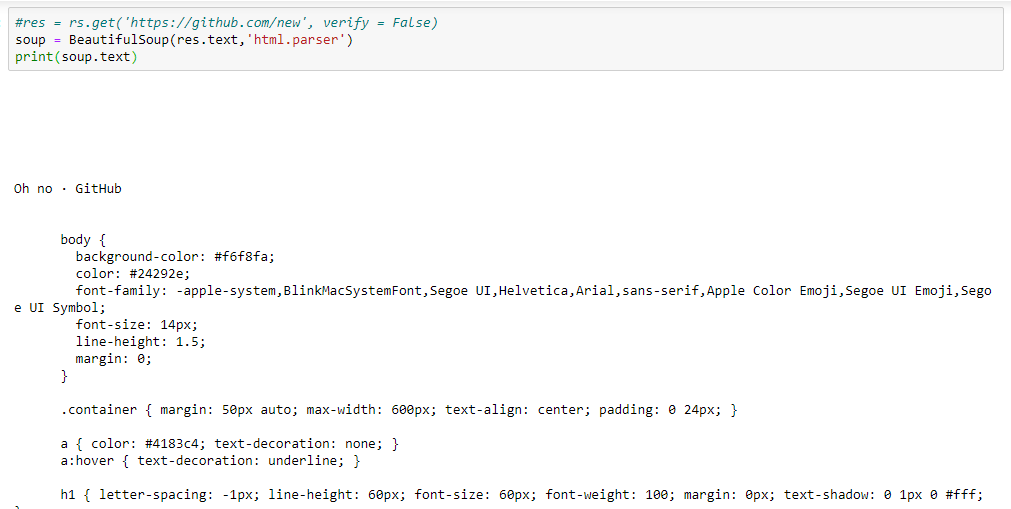Click the BeautifulSoup assignment line in cell

tap(184, 39)
